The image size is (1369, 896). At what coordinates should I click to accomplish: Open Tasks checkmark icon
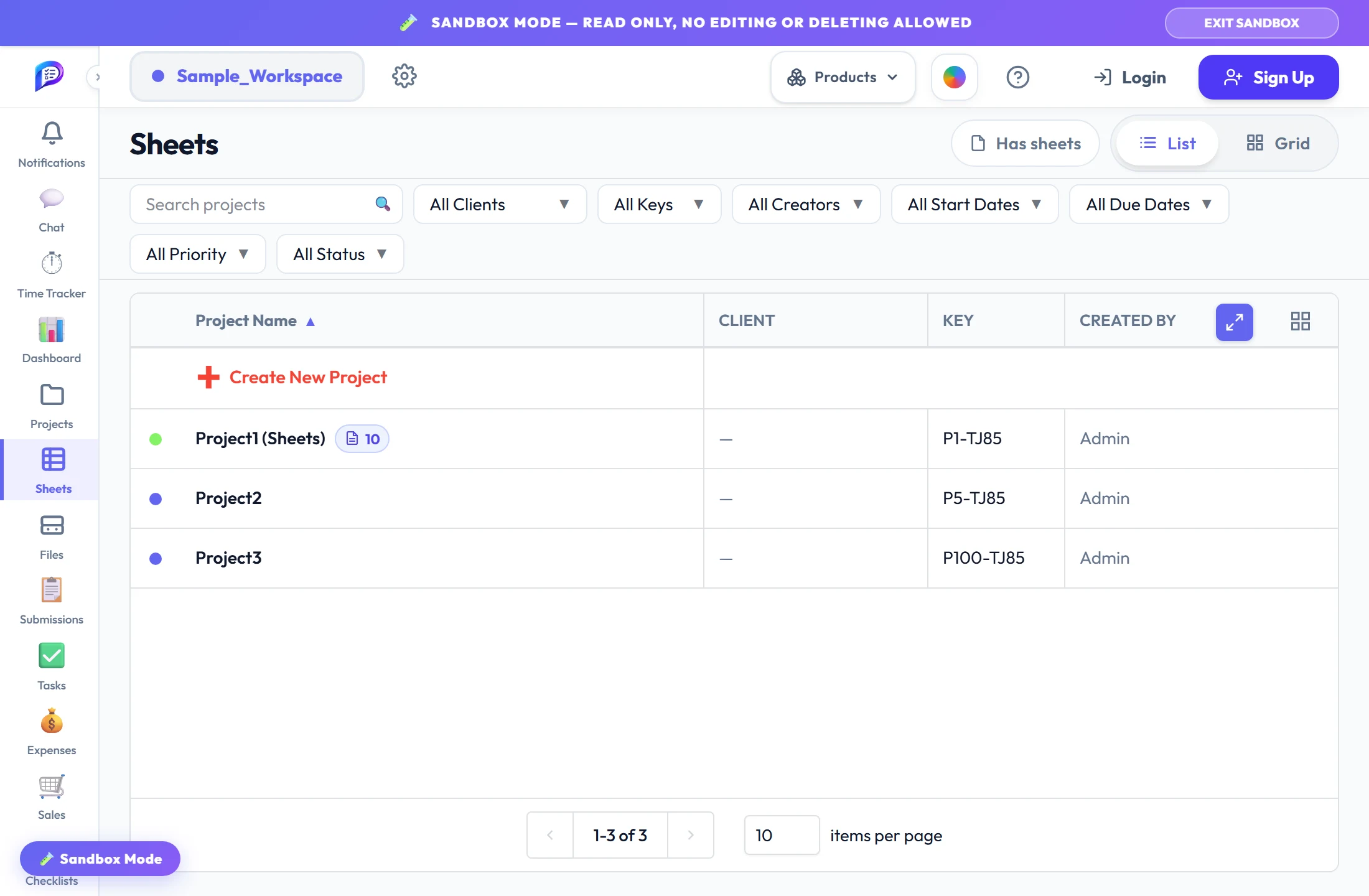coord(52,655)
